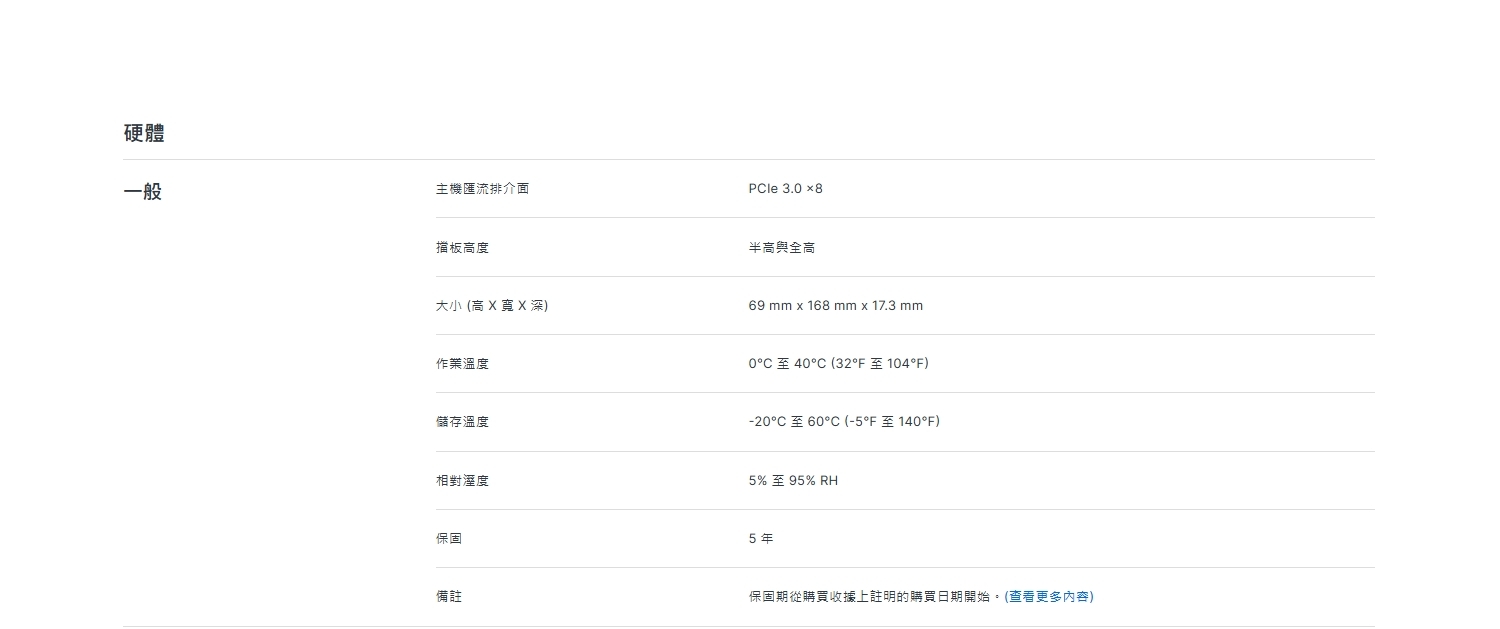The height and width of the screenshot is (629, 1500).
Task: Click the 大小 (高 X 寬 X 深) label
Action: [491, 305]
